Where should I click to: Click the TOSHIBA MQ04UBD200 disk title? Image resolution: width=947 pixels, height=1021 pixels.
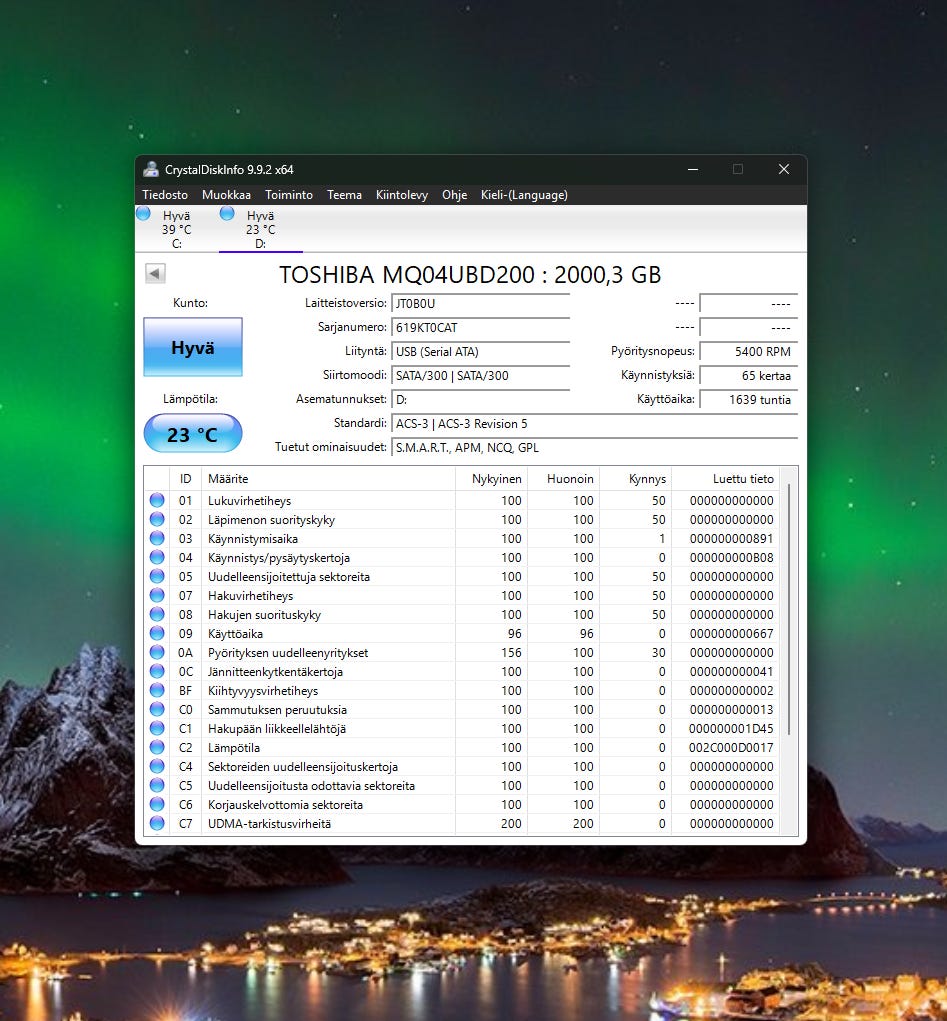470,275
